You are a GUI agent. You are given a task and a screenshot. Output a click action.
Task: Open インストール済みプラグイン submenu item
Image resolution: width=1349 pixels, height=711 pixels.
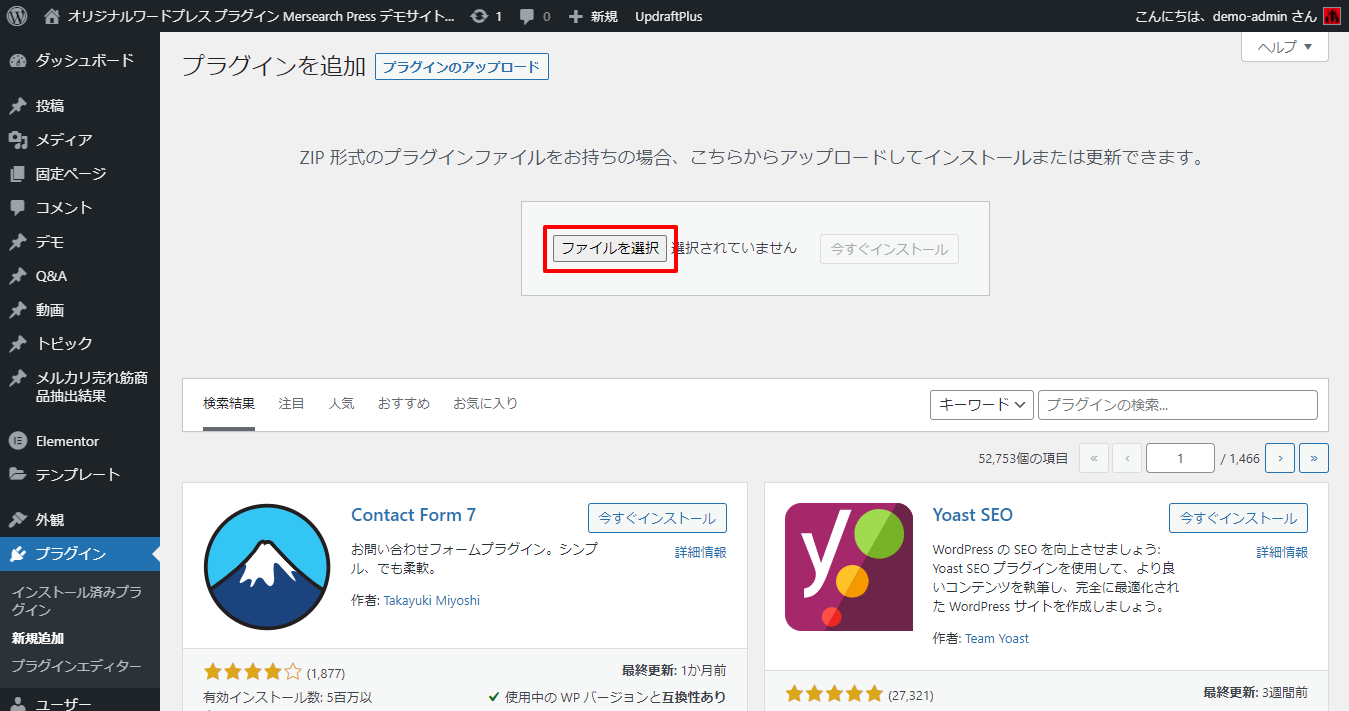point(77,601)
